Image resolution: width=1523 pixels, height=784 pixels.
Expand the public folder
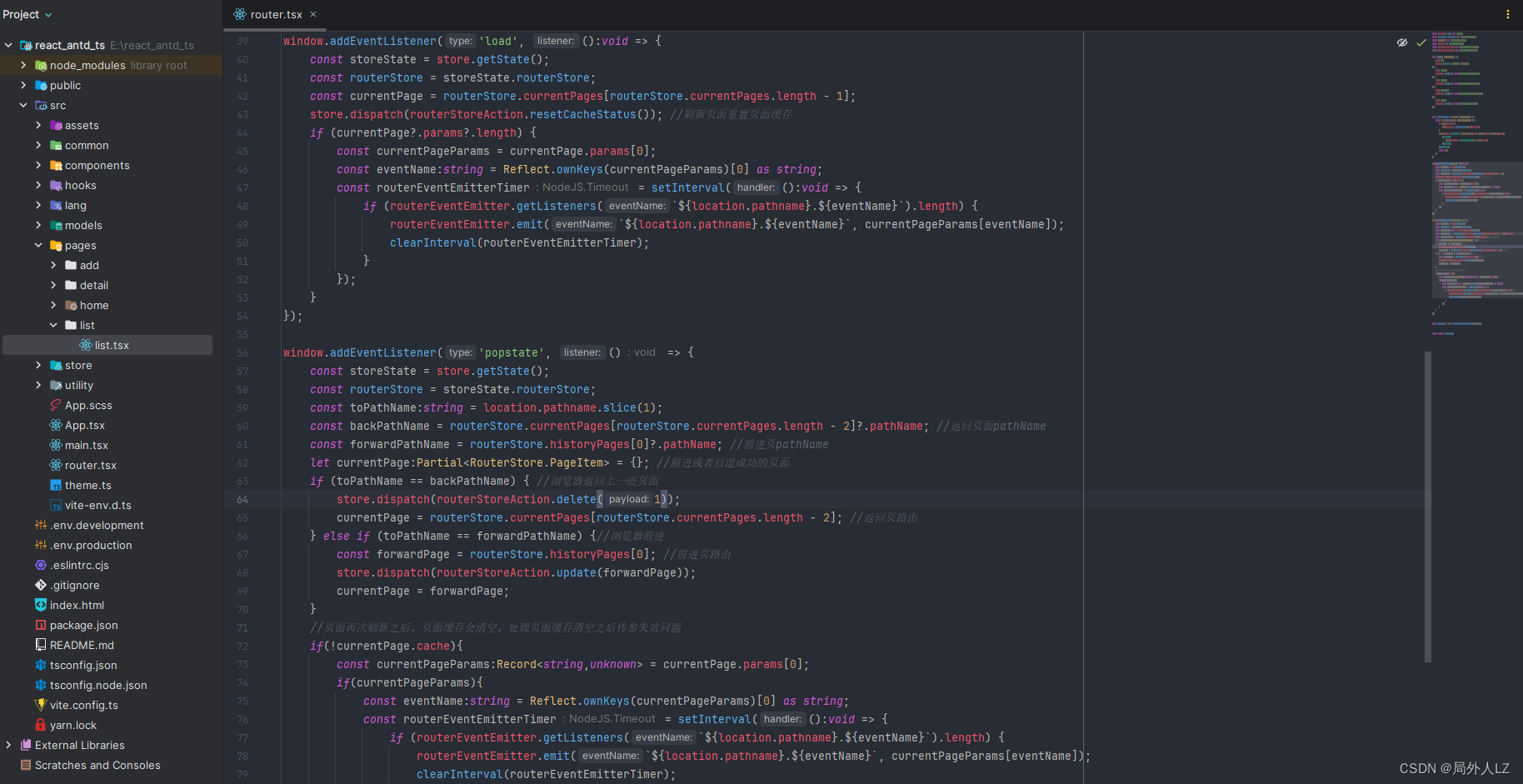click(23, 85)
